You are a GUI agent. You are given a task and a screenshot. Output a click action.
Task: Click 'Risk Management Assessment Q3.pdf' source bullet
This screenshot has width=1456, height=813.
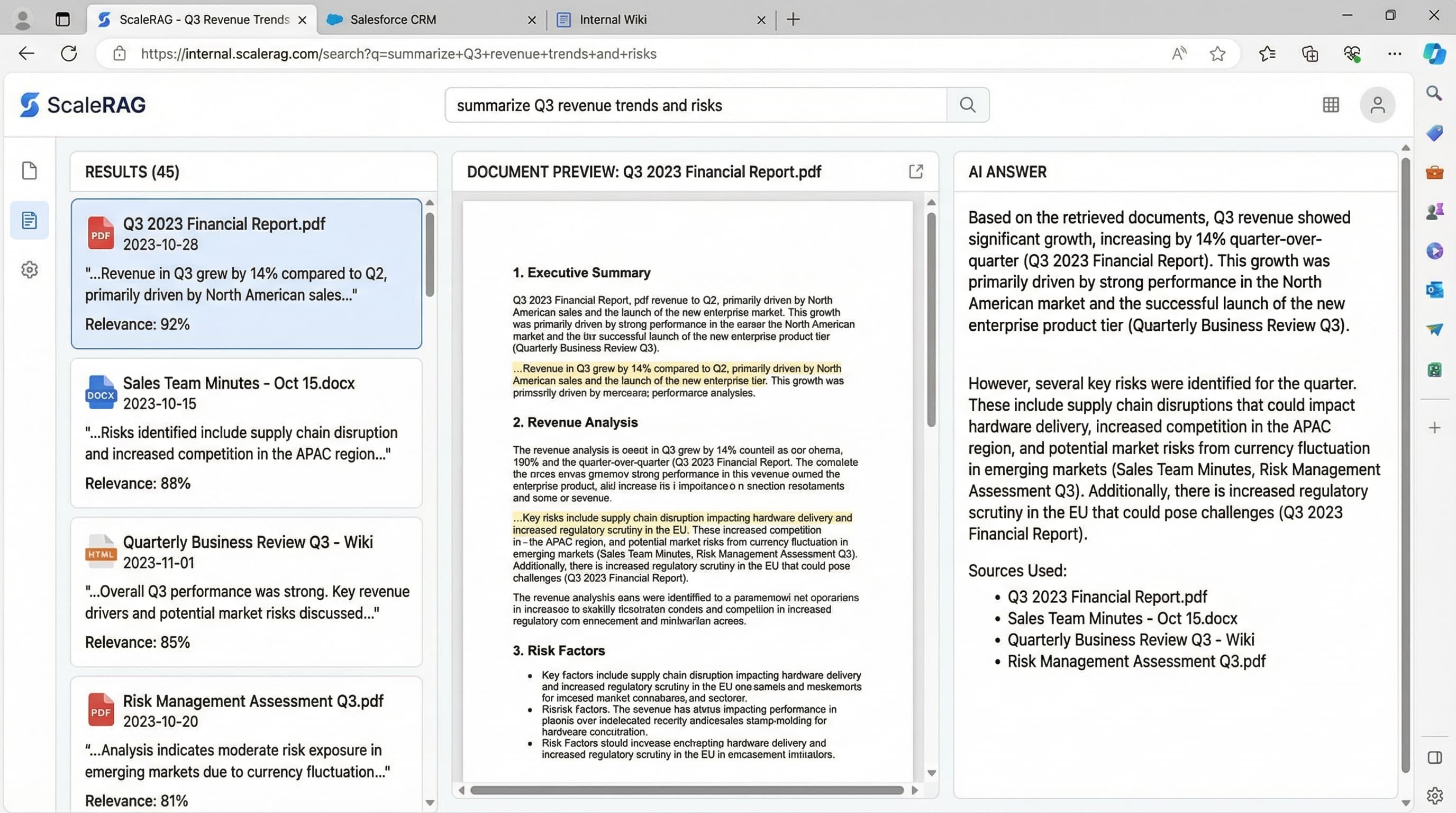point(1136,661)
